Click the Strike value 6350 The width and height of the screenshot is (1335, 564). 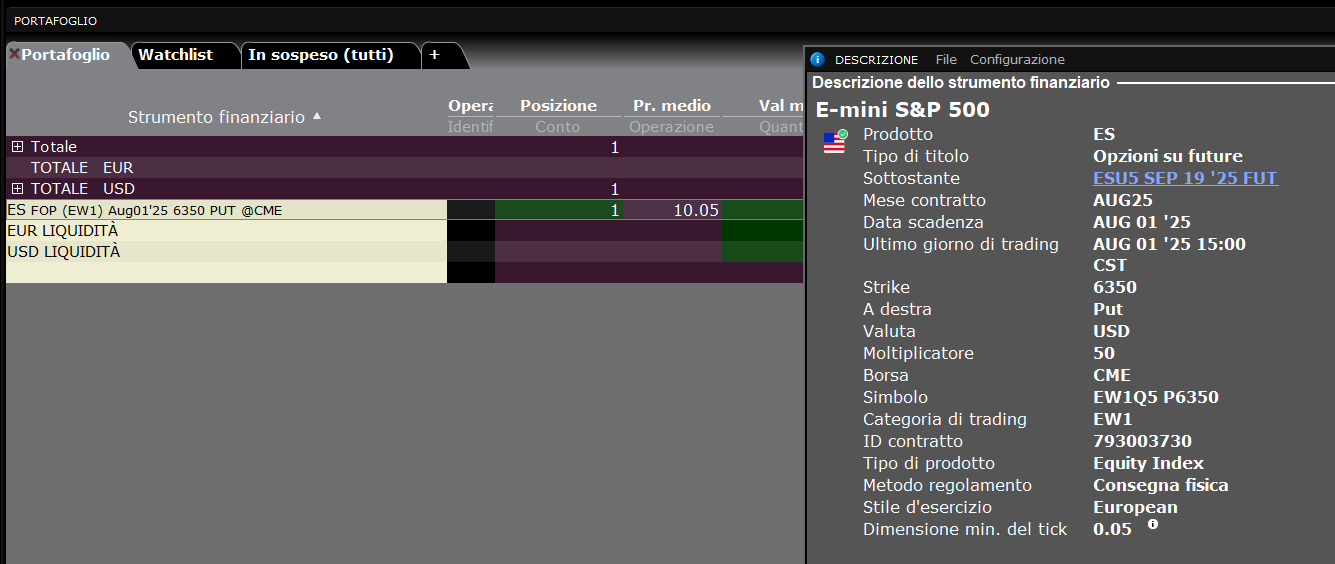coord(1115,287)
